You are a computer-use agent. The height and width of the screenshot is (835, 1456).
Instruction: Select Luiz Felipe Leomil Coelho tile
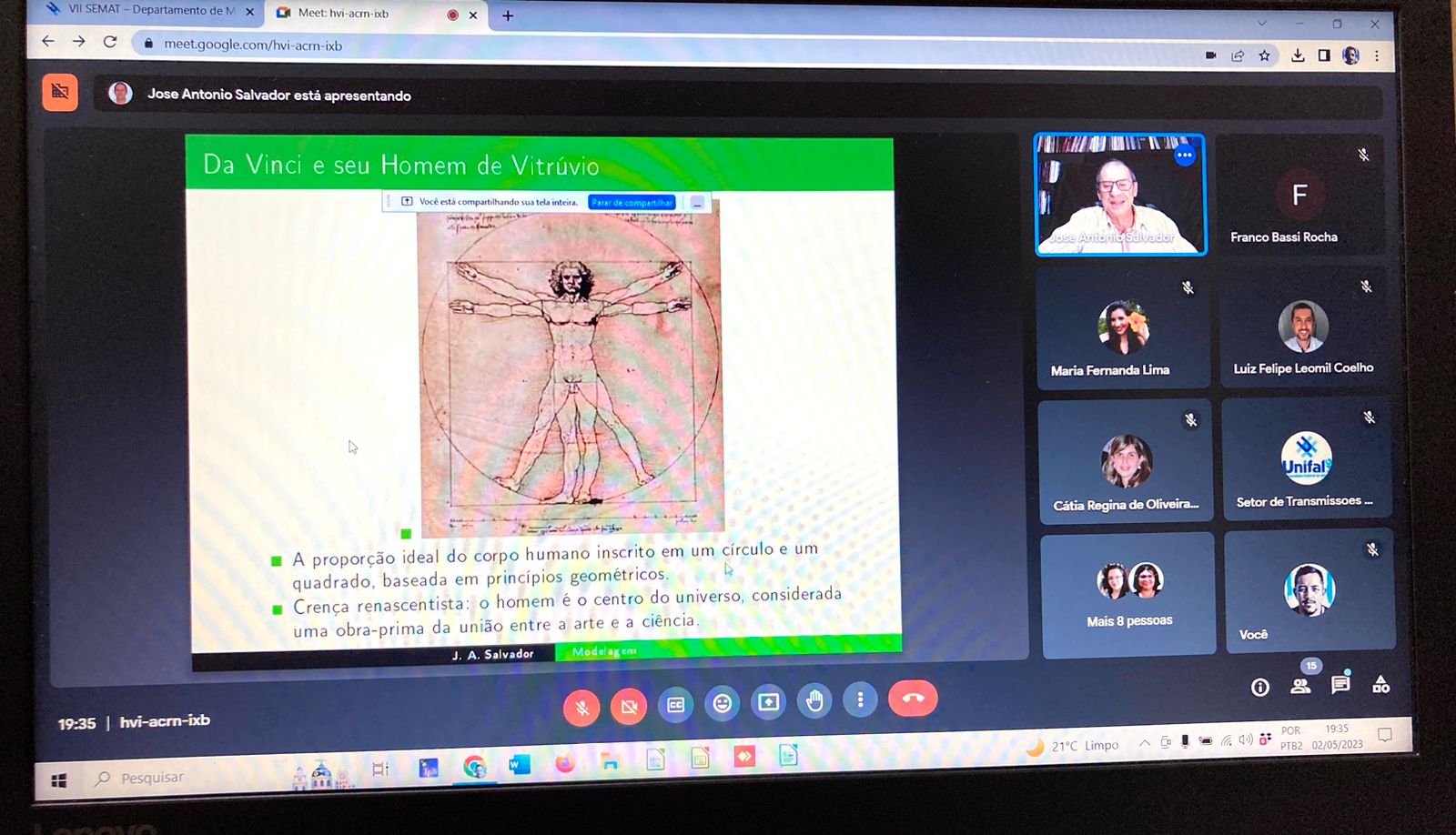pos(1303,327)
